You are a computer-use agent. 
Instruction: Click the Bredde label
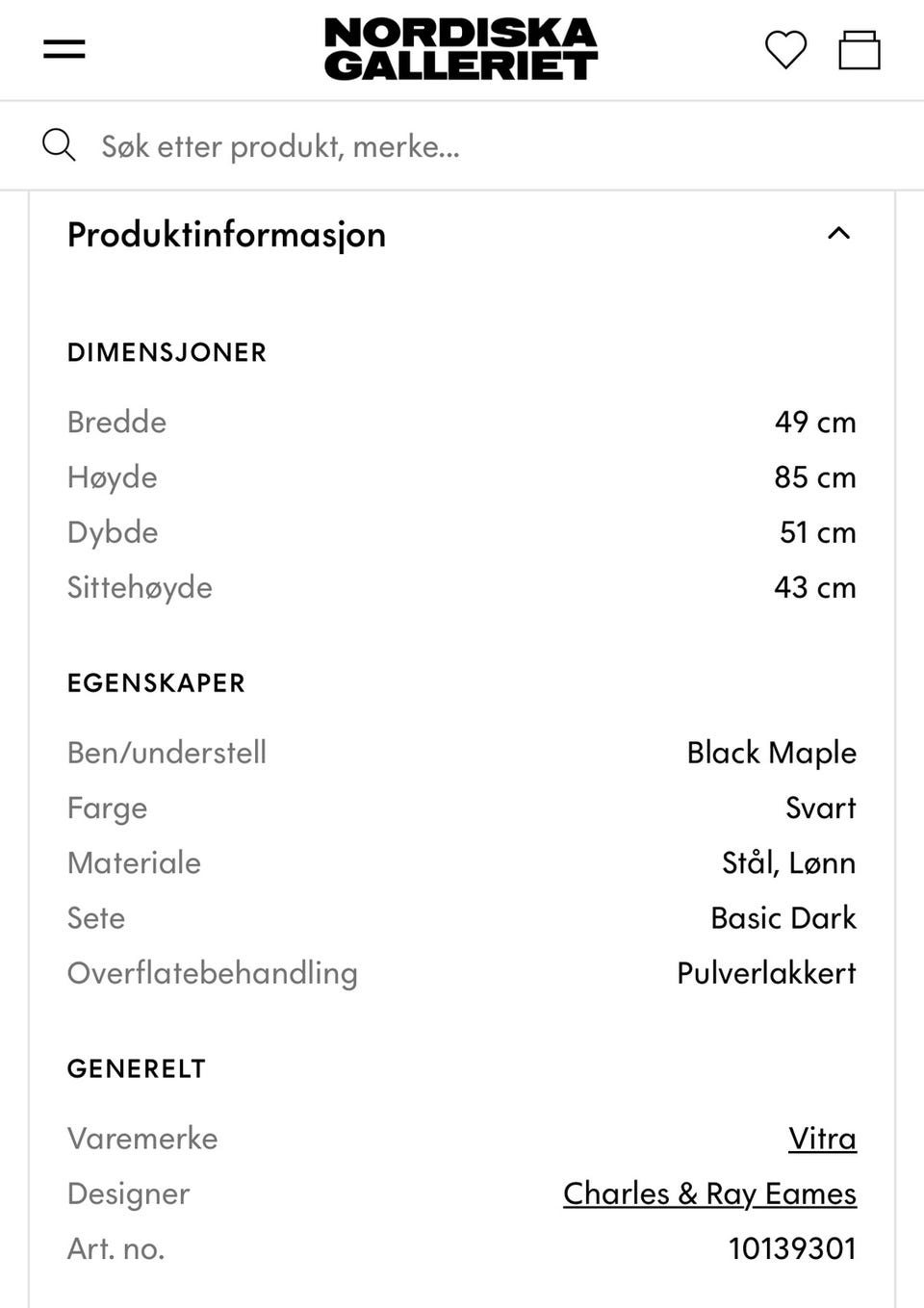point(116,422)
